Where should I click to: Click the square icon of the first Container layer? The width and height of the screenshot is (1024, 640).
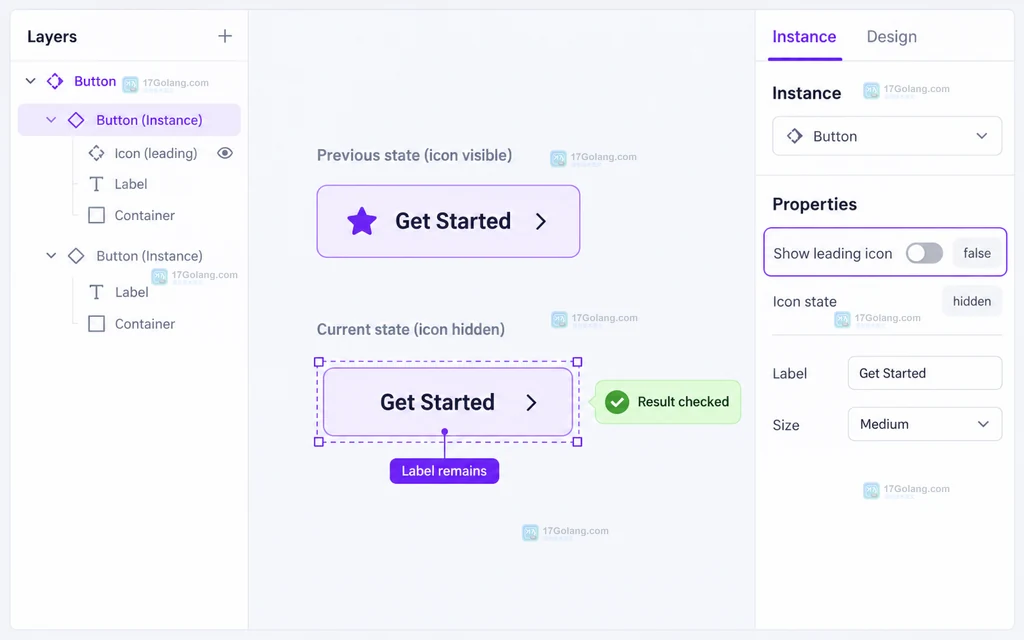click(96, 215)
